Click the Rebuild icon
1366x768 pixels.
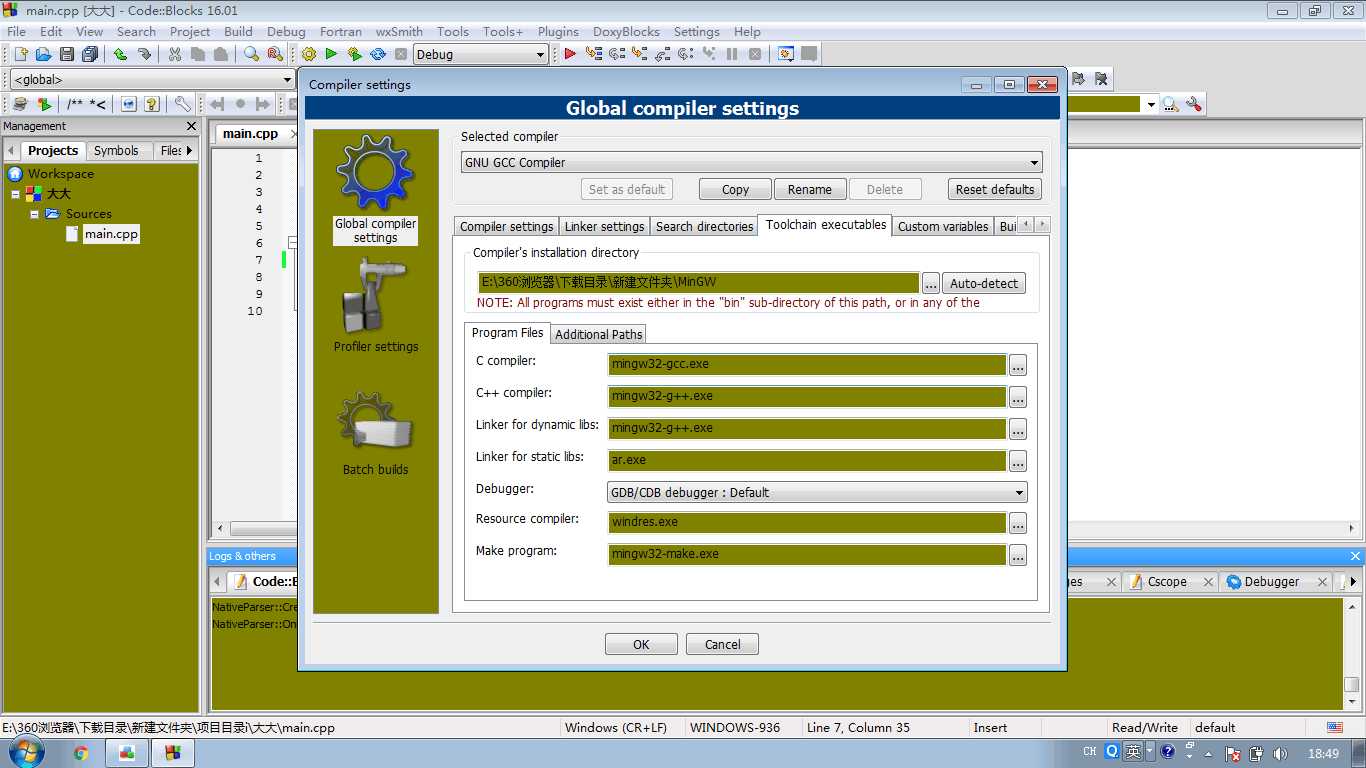pyautogui.click(x=378, y=54)
